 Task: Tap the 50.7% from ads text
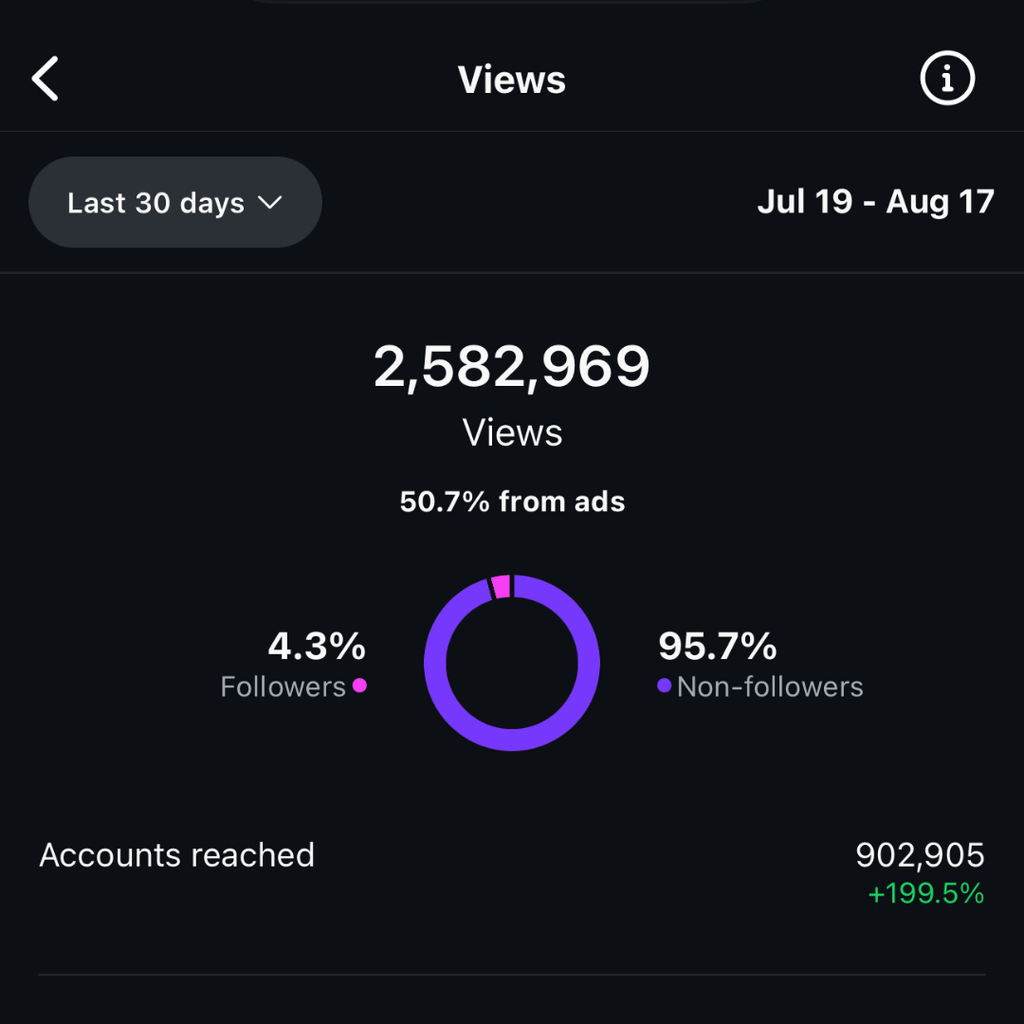coord(512,501)
